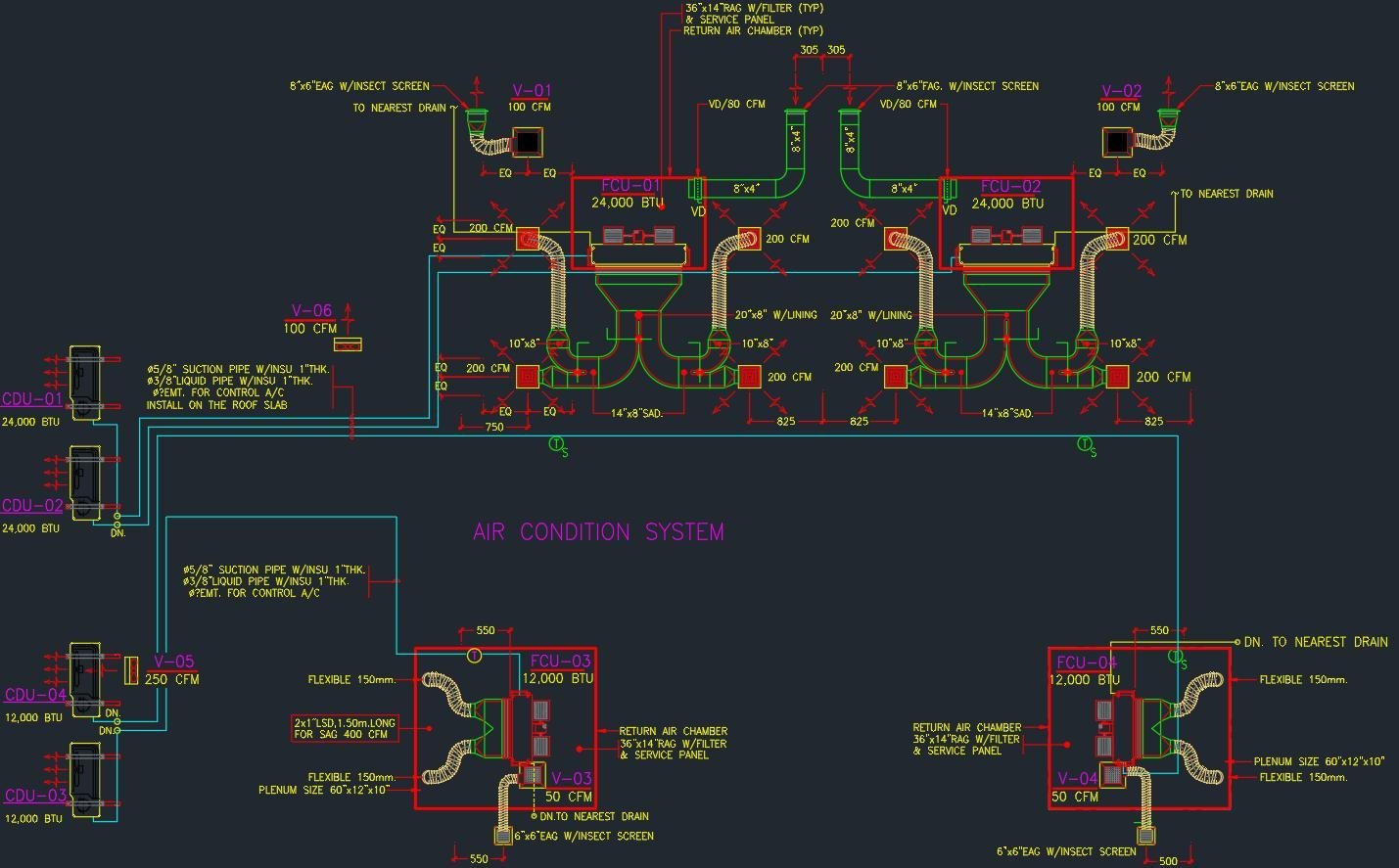Select the CDU-01 text label
1399x868 pixels.
tap(32, 399)
